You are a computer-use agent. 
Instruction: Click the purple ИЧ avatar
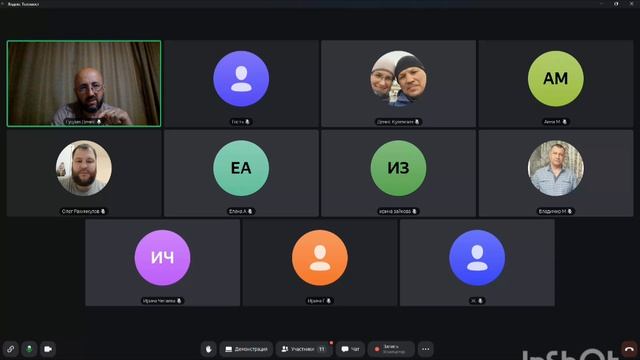pos(162,258)
